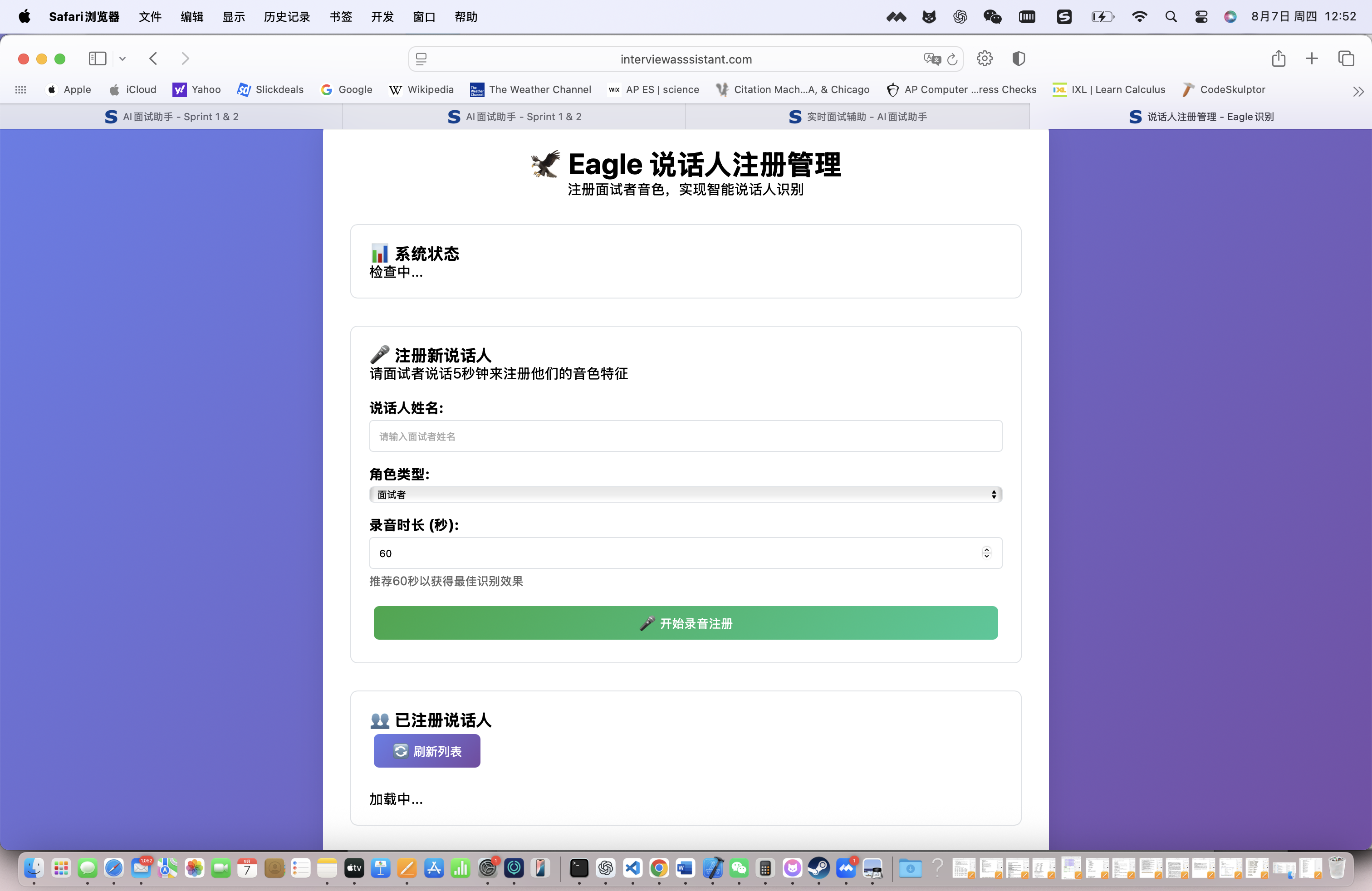Open the Yahoo bookmark
The width and height of the screenshot is (1372, 891).
coord(196,90)
